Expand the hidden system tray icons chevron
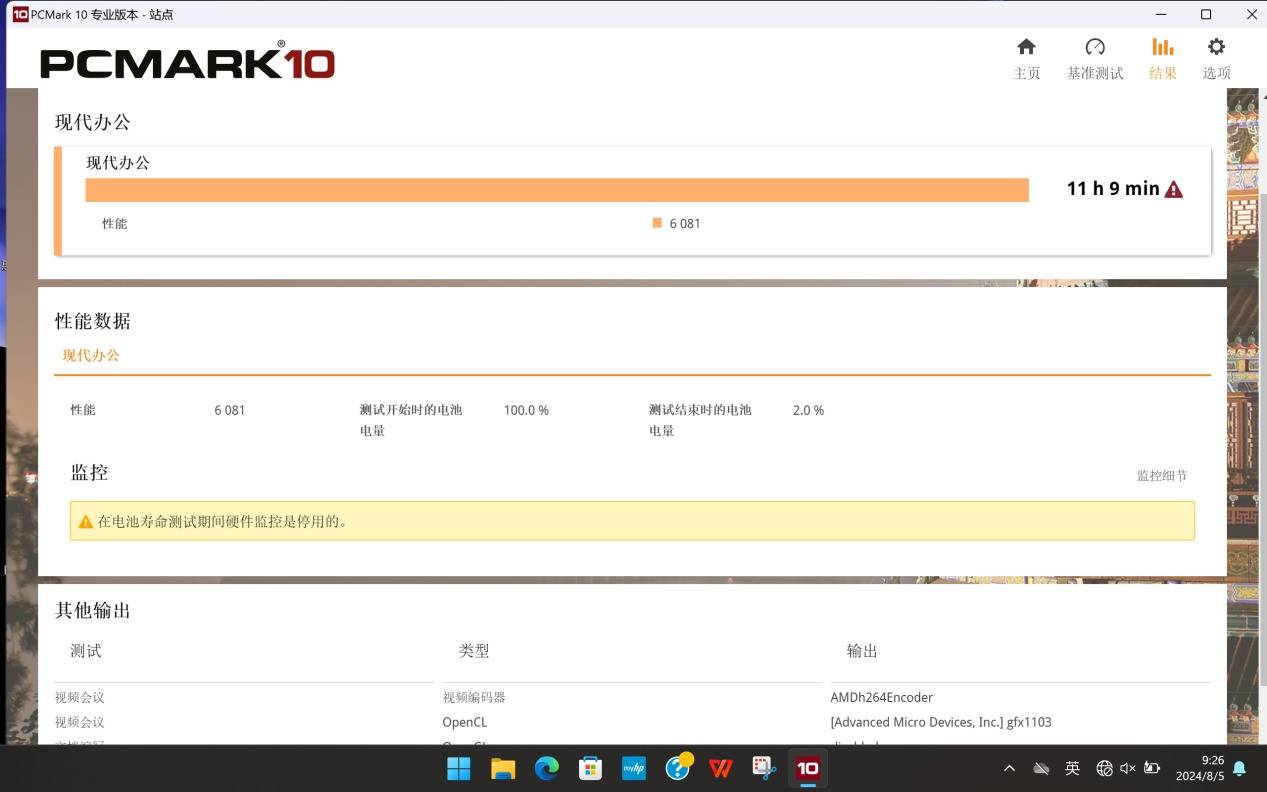This screenshot has width=1267, height=792. pyautogui.click(x=1009, y=768)
